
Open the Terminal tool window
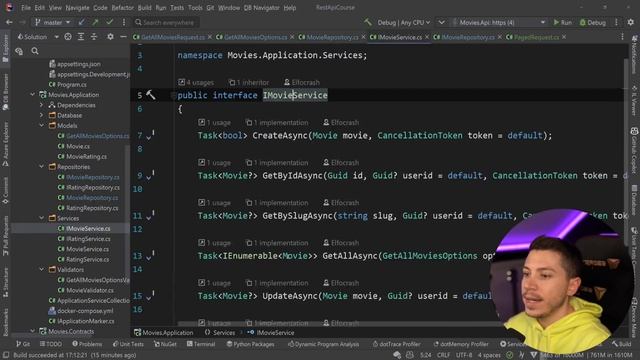click(x=201, y=344)
